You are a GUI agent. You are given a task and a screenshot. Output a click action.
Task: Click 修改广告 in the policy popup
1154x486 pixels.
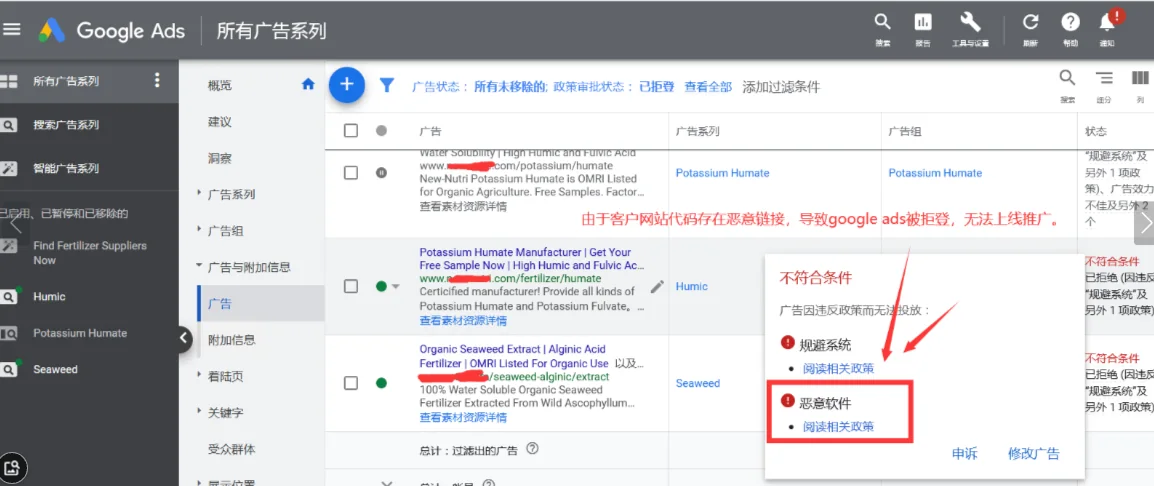pos(1034,454)
